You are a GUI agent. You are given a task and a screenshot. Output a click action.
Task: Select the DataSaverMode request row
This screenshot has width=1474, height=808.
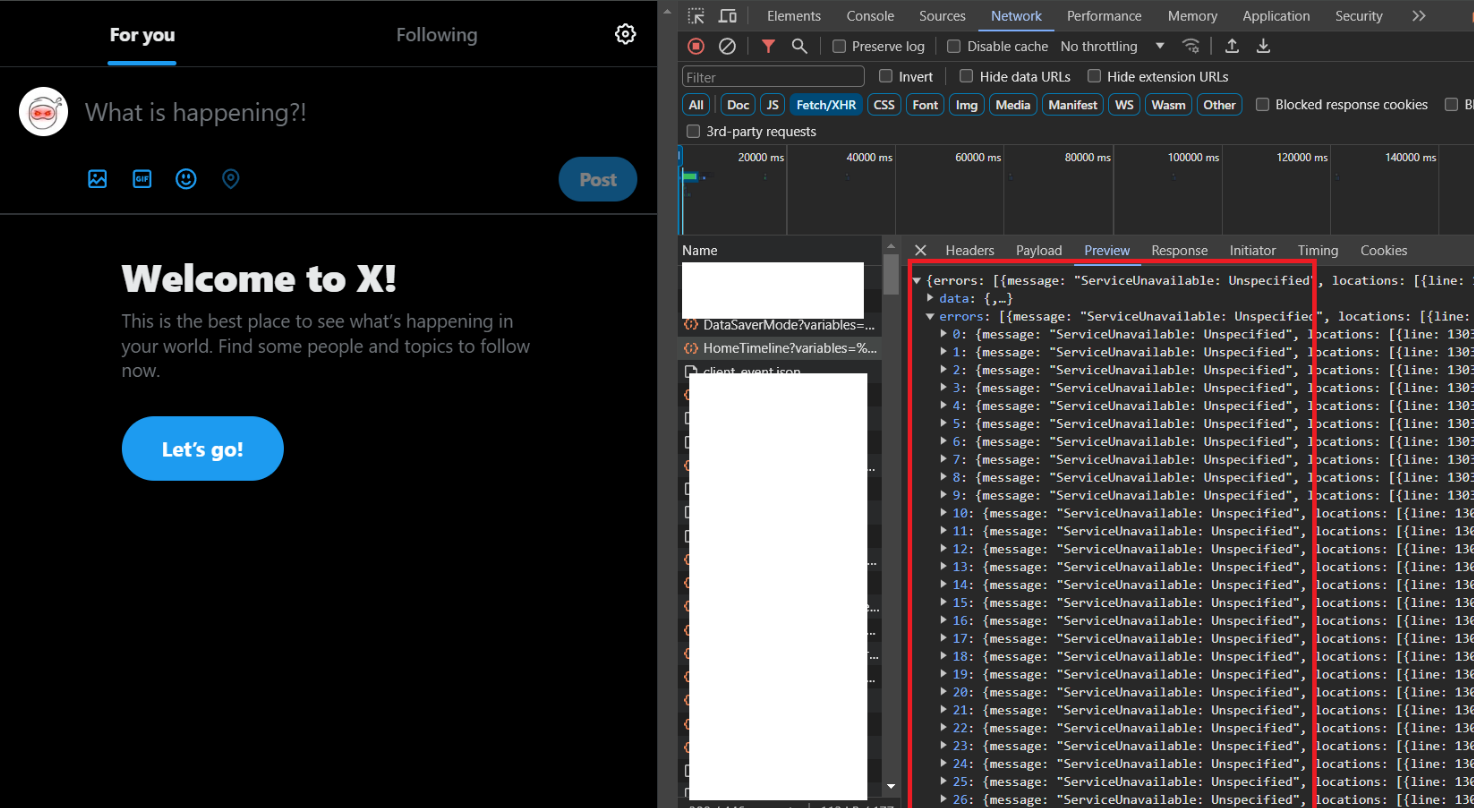pyautogui.click(x=780, y=325)
